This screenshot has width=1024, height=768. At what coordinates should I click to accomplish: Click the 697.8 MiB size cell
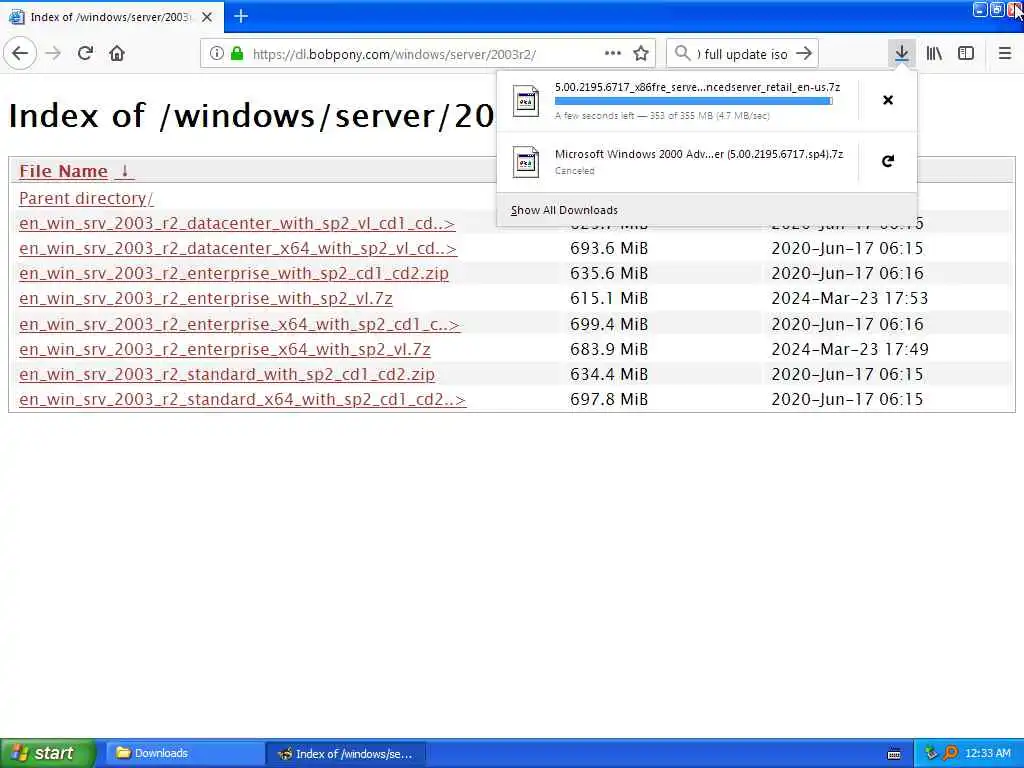pyautogui.click(x=609, y=400)
